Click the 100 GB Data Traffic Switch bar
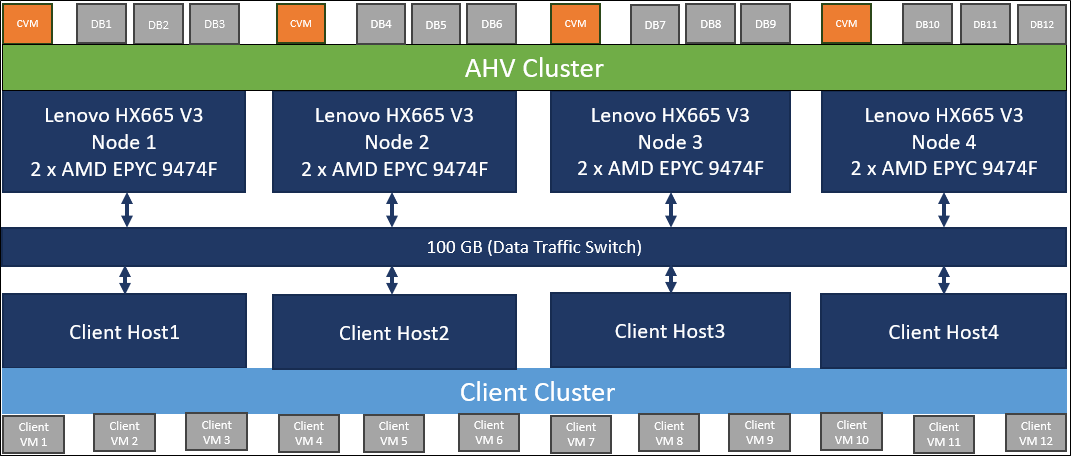This screenshot has height=456, width=1071. 535,247
